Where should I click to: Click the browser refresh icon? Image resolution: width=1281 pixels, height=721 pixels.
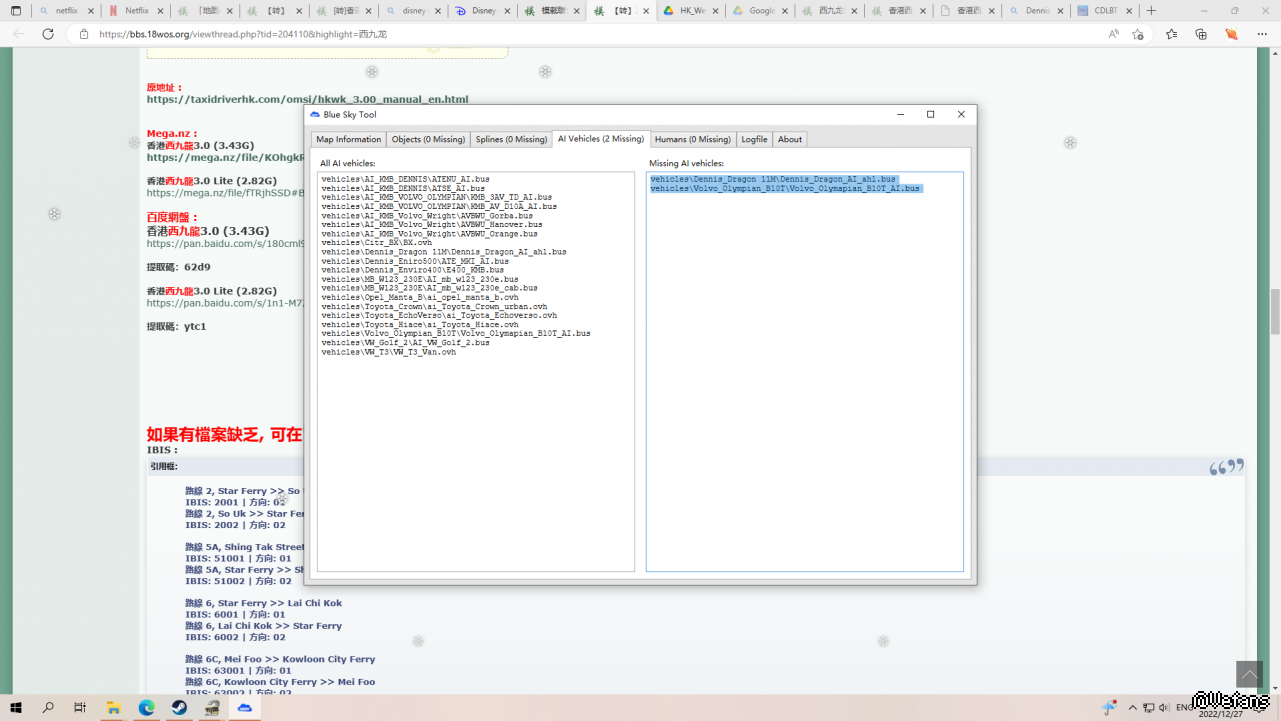(47, 34)
